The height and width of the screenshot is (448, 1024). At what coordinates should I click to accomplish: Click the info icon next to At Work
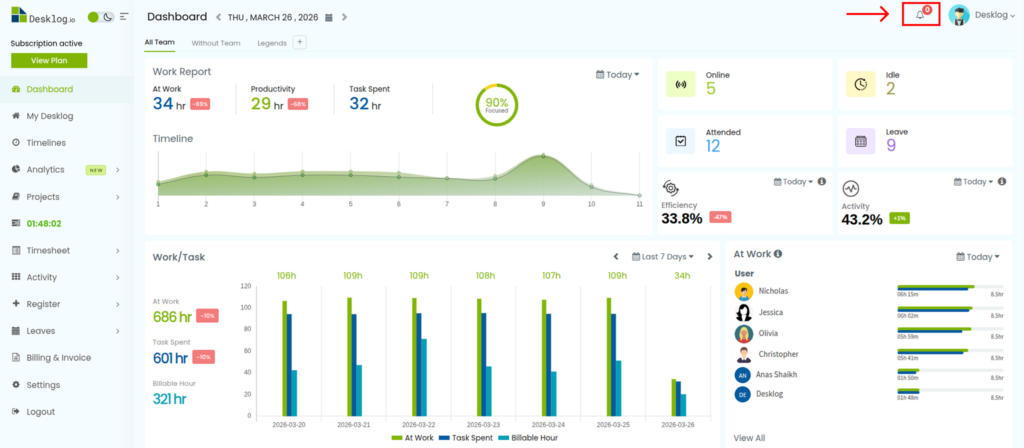click(x=778, y=255)
